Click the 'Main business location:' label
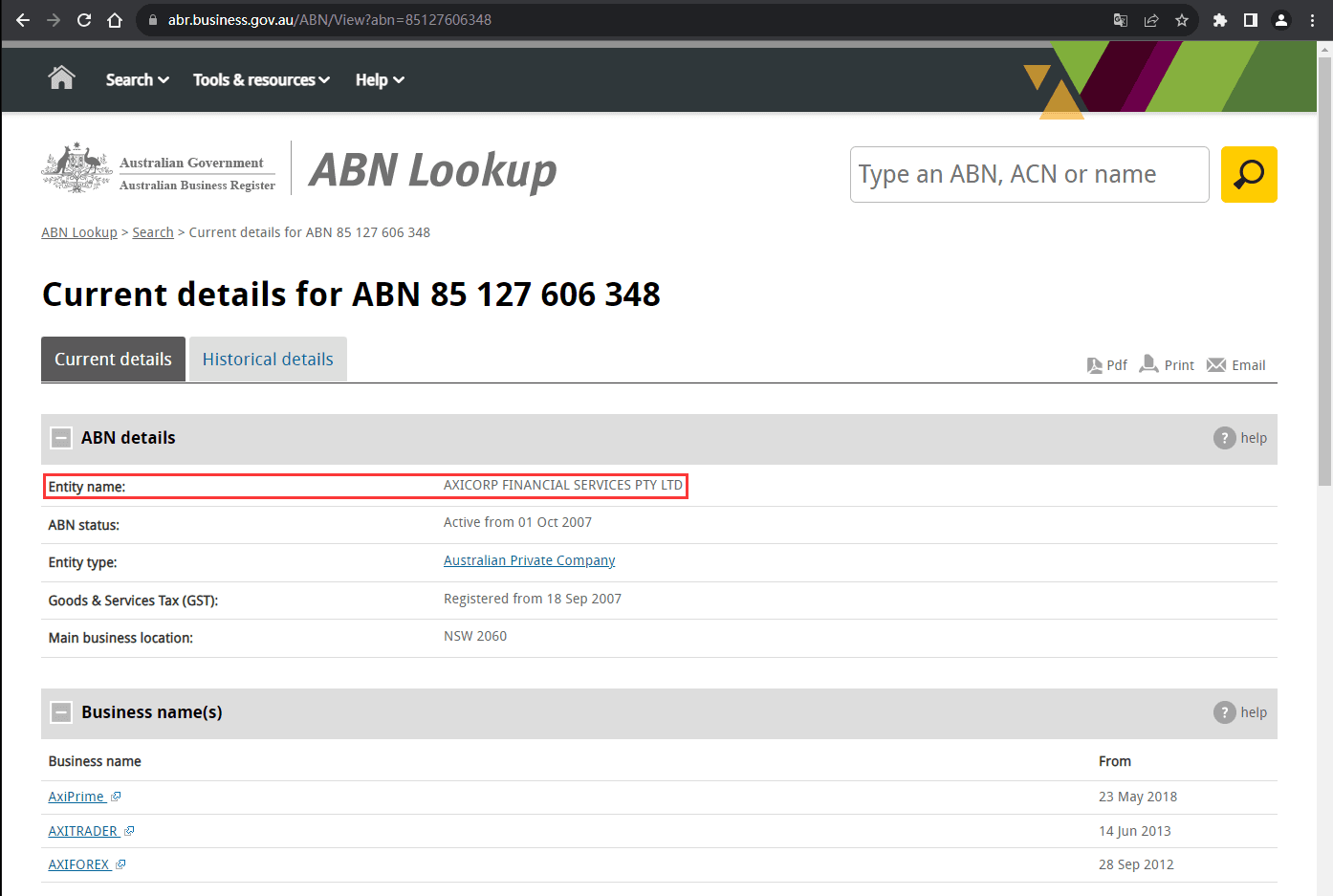The width and height of the screenshot is (1333, 896). [120, 638]
